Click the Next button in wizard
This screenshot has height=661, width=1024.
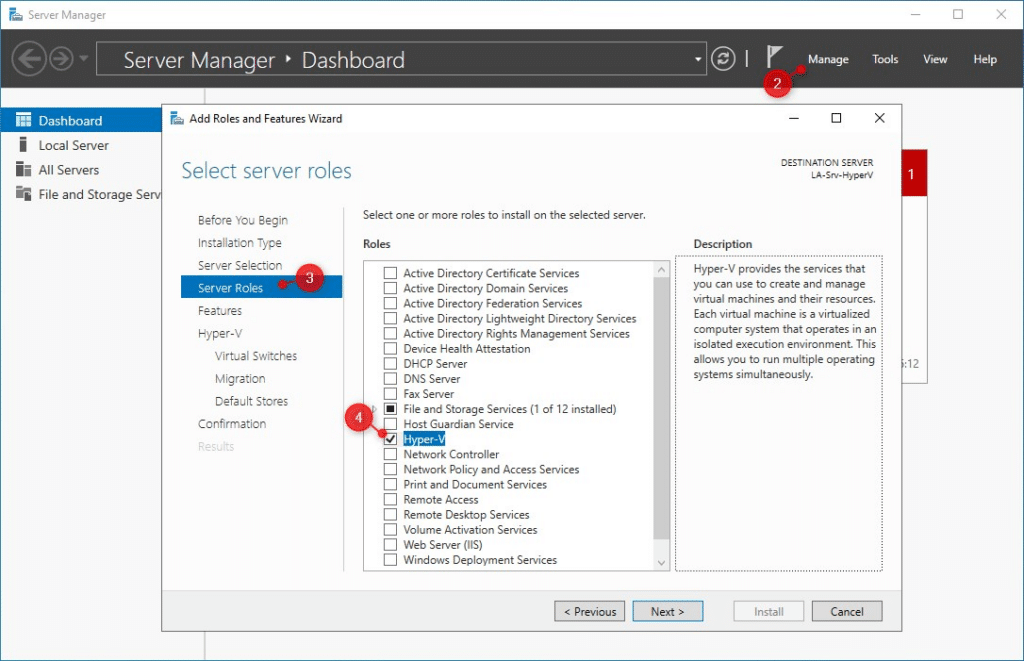[x=667, y=611]
